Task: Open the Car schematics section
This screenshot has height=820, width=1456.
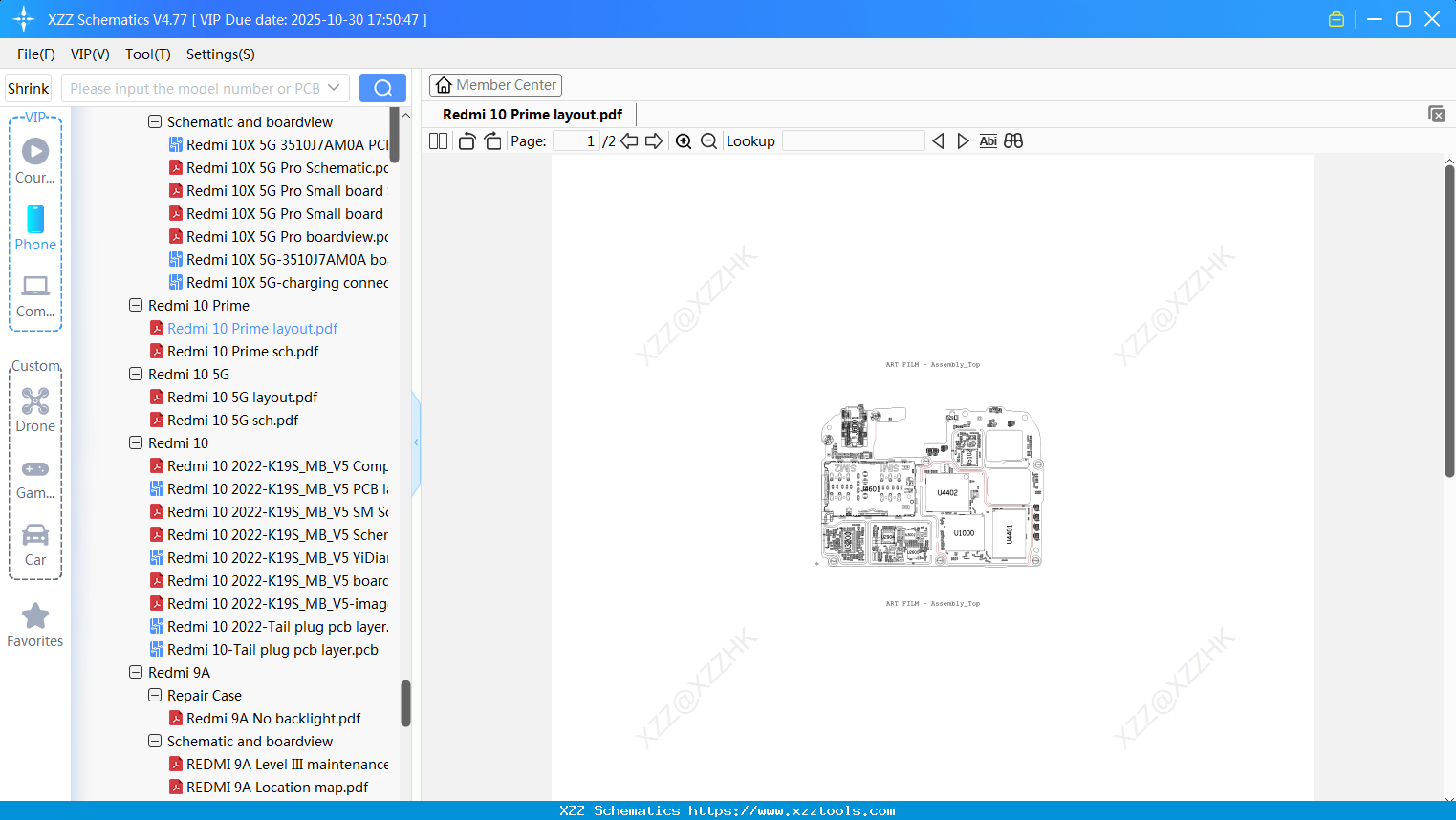Action: click(x=34, y=538)
